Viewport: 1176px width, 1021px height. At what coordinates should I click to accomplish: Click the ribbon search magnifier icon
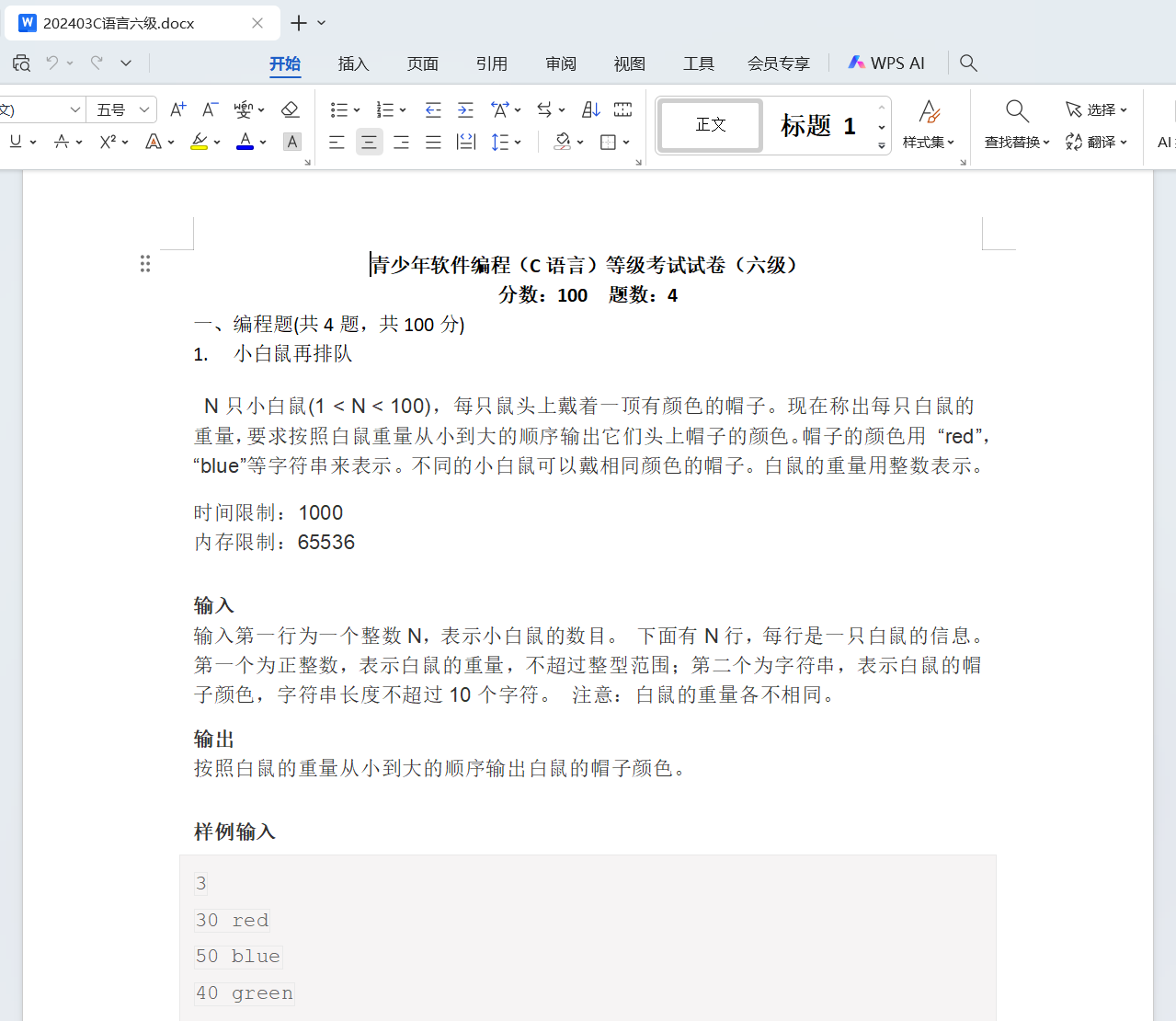click(x=968, y=63)
